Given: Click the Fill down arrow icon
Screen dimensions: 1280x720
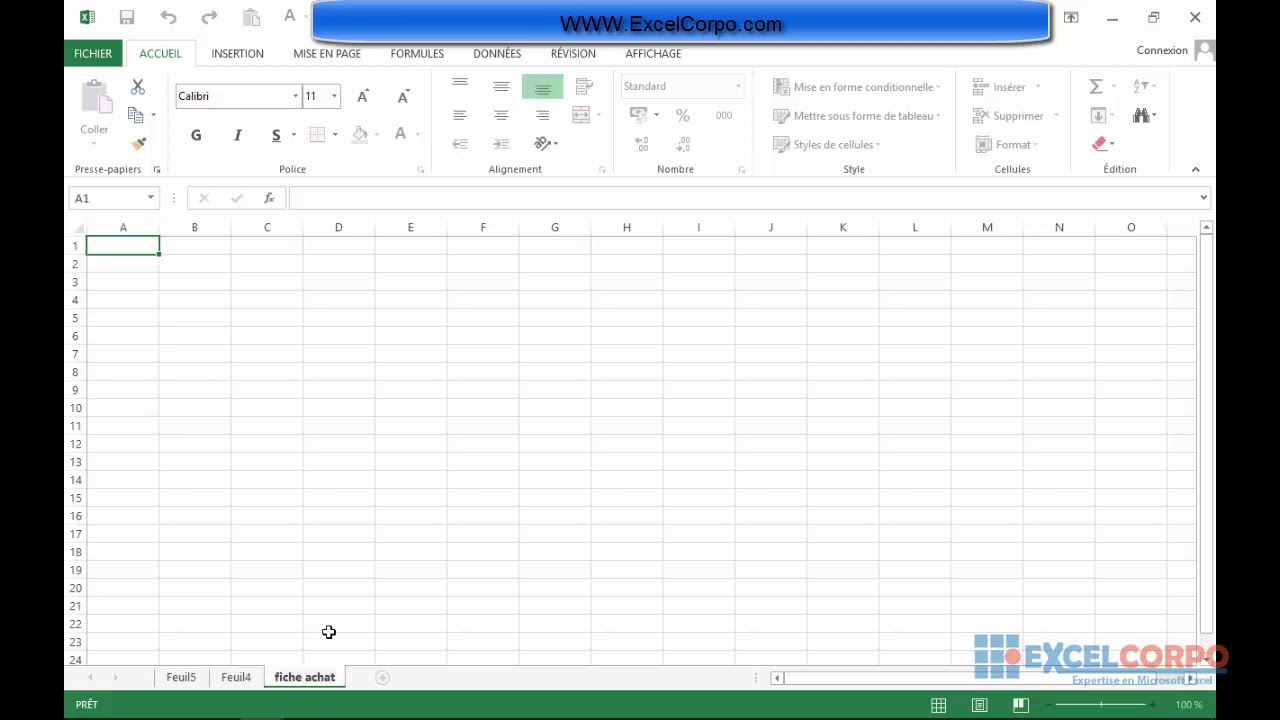Looking at the screenshot, I should point(1097,115).
